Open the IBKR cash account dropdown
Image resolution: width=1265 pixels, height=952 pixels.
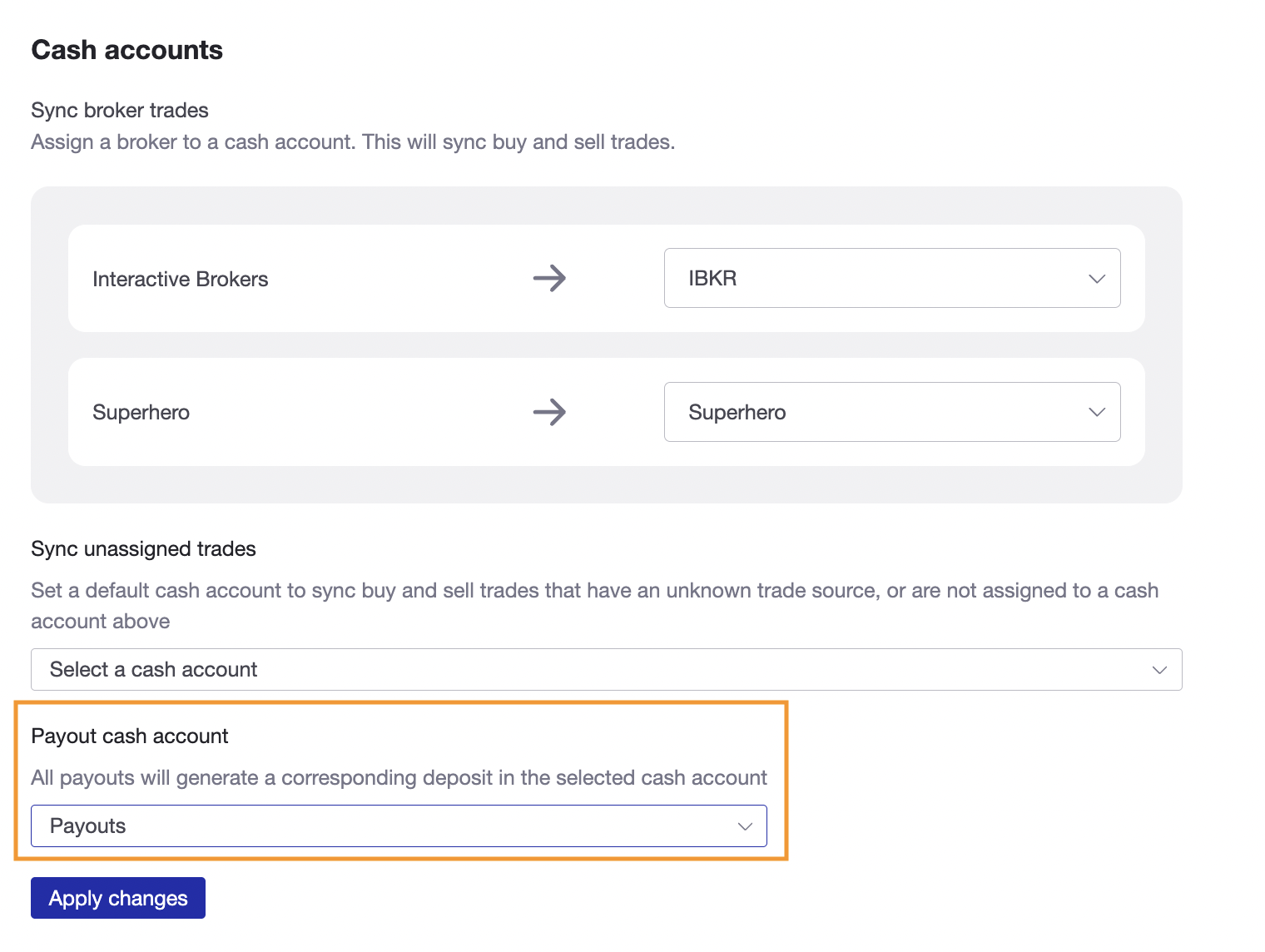coord(891,279)
